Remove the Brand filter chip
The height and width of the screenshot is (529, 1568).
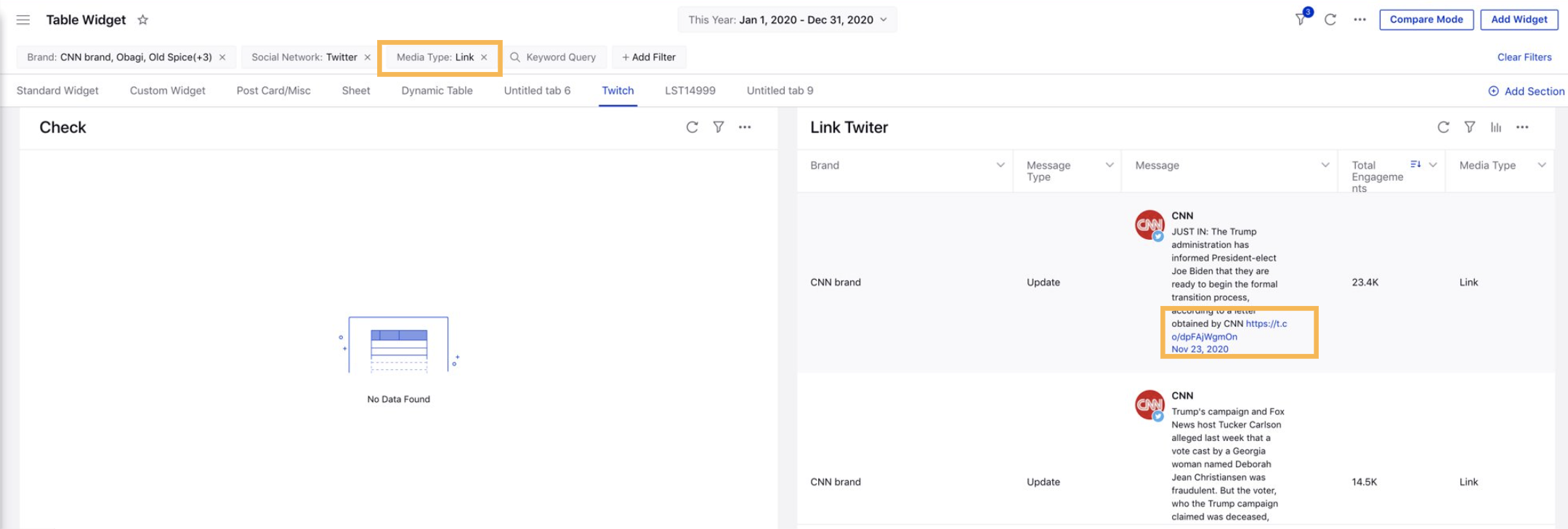click(x=222, y=57)
